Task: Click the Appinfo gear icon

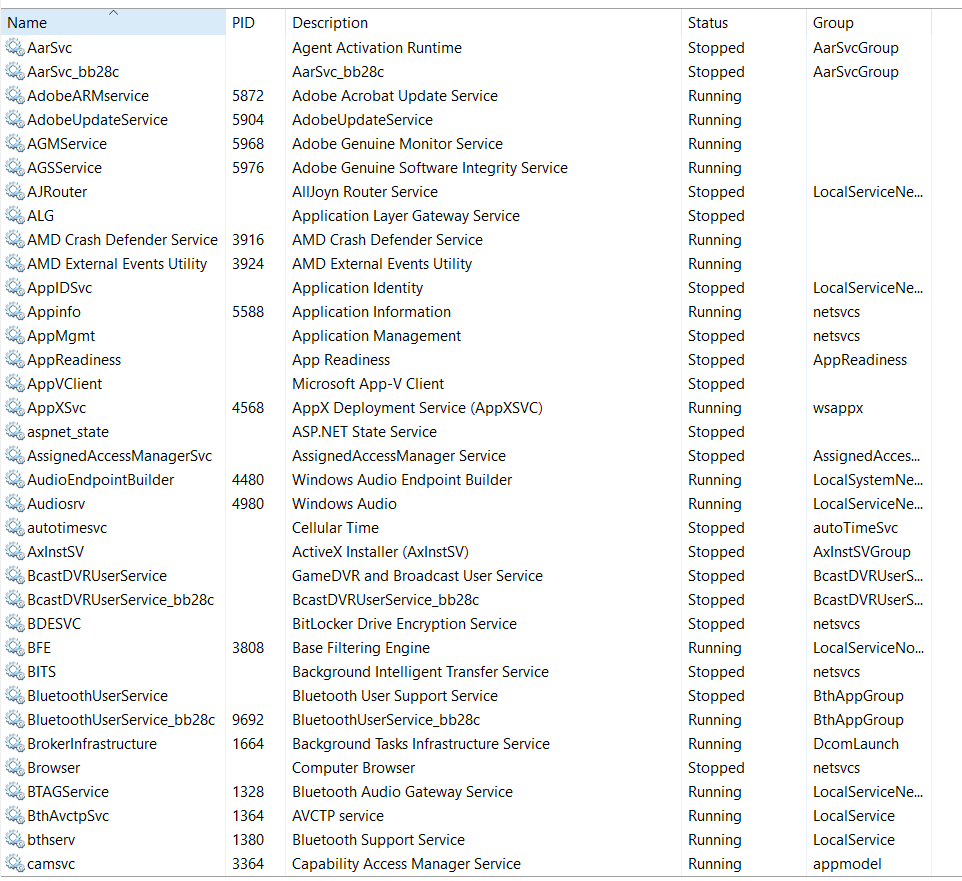Action: 15,311
